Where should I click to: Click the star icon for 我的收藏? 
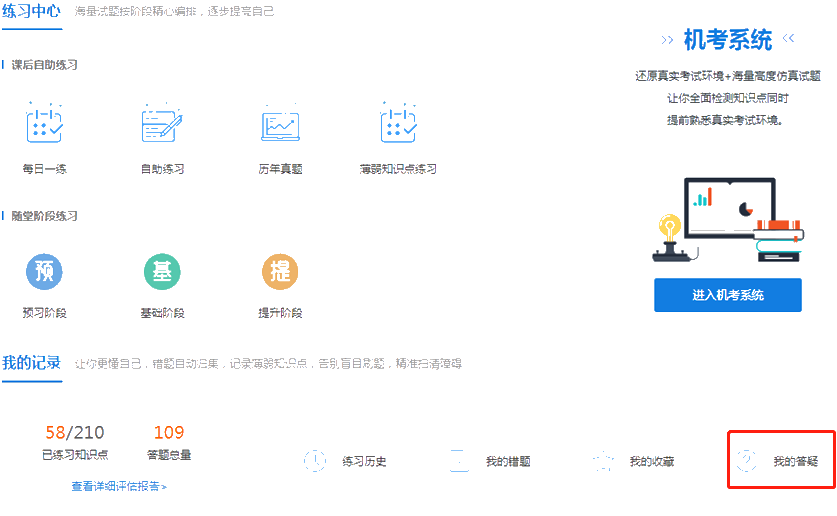(x=603, y=461)
